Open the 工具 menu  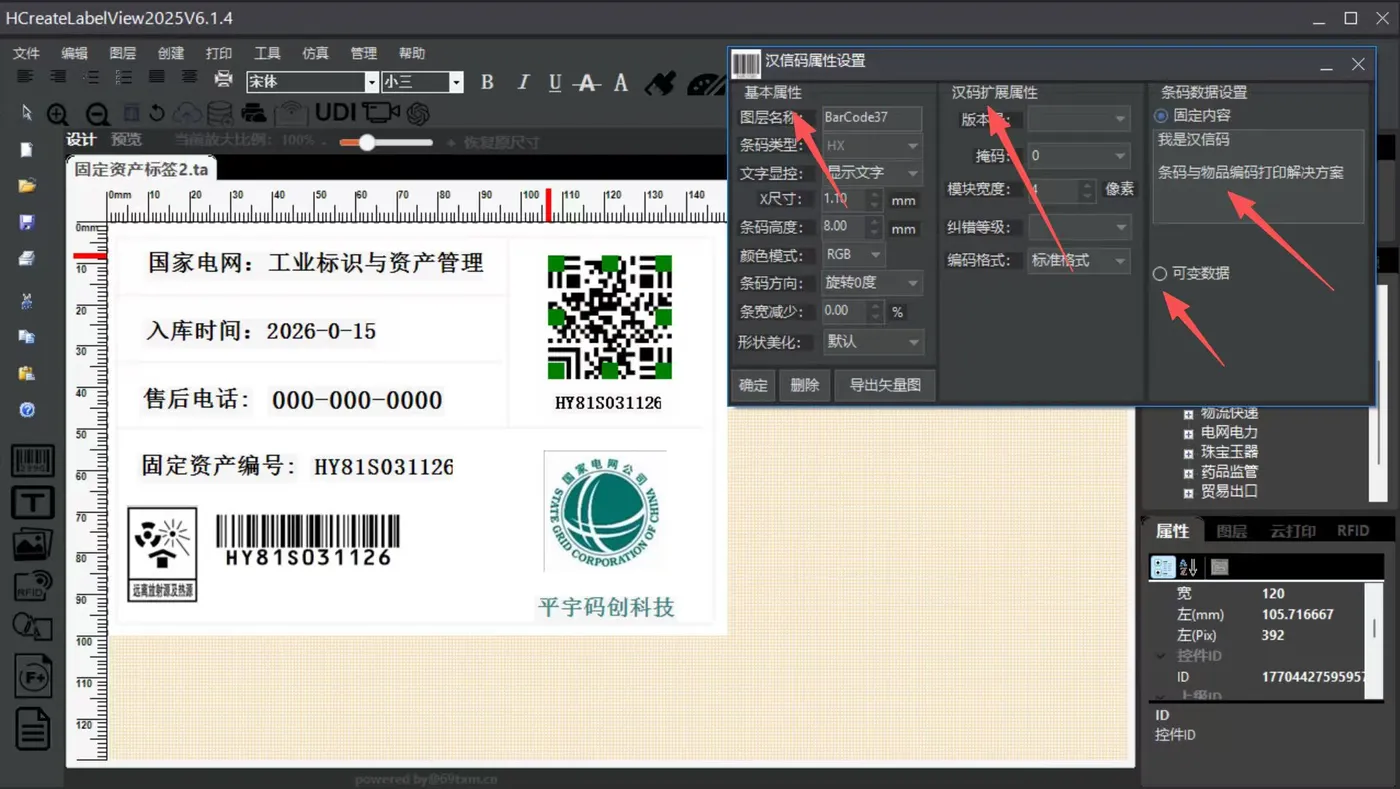click(x=267, y=53)
